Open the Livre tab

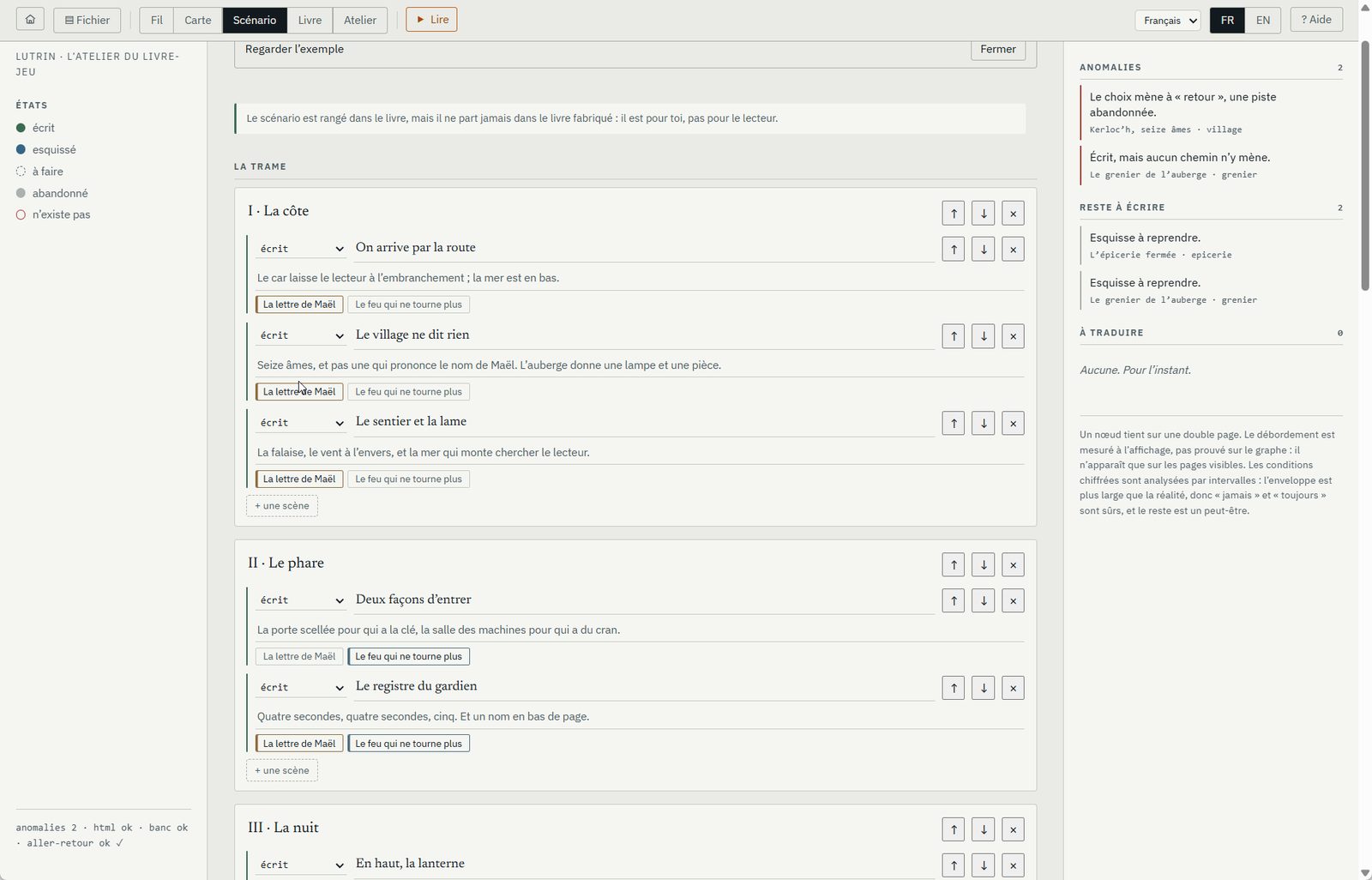coord(310,20)
